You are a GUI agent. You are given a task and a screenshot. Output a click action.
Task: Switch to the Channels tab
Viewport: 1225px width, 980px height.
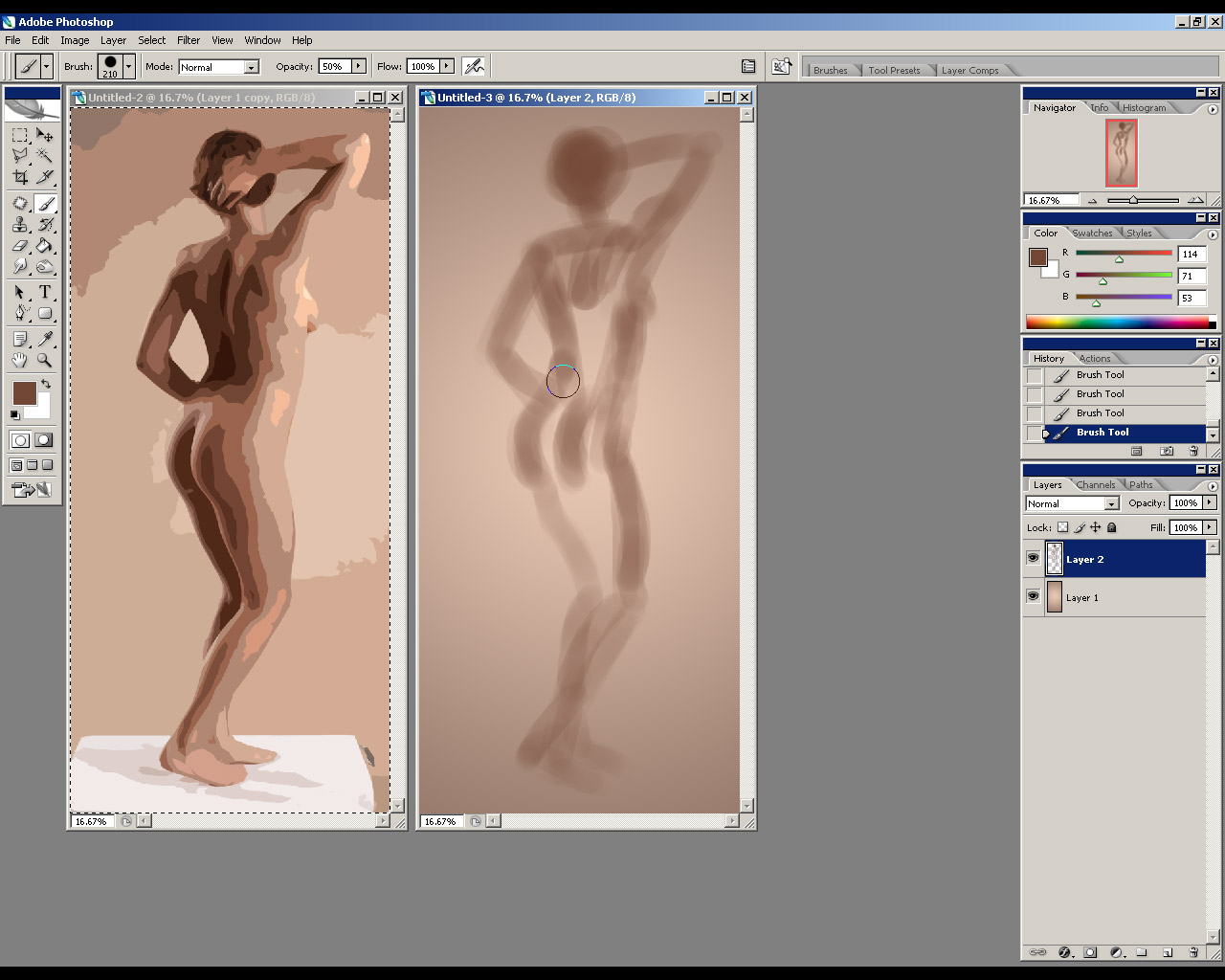(1095, 485)
